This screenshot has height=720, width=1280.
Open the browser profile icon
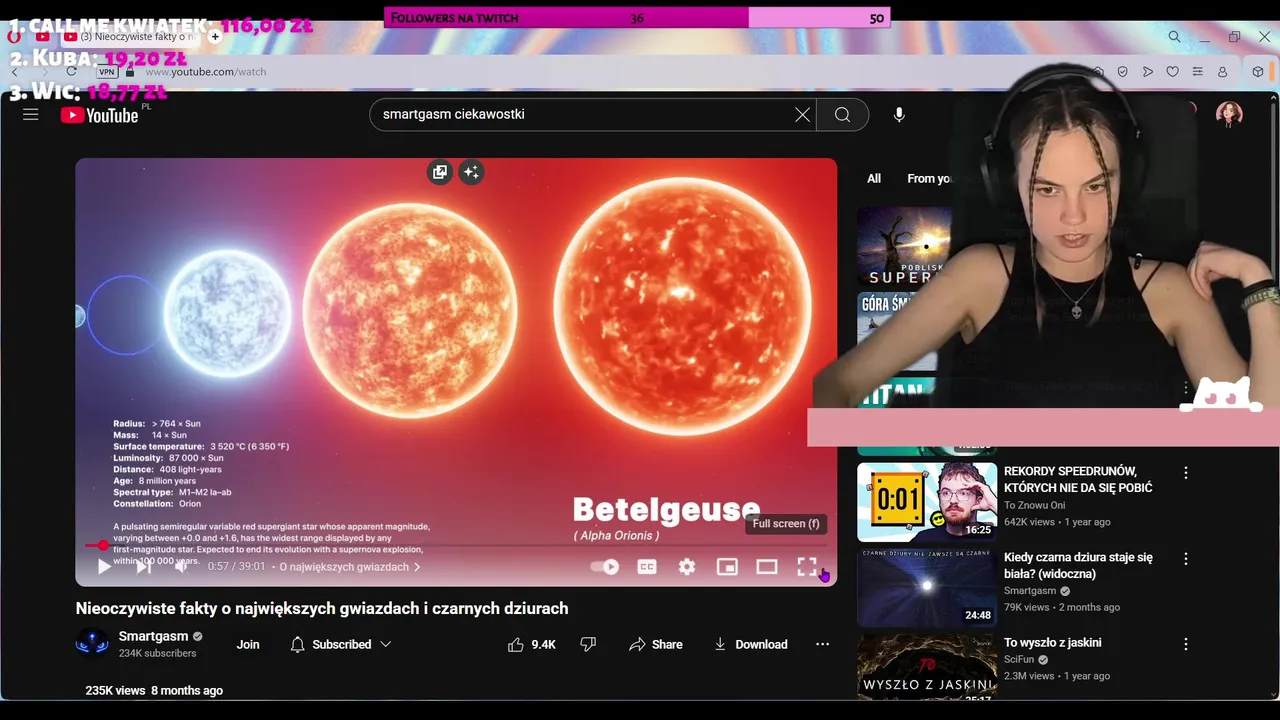(x=1222, y=72)
